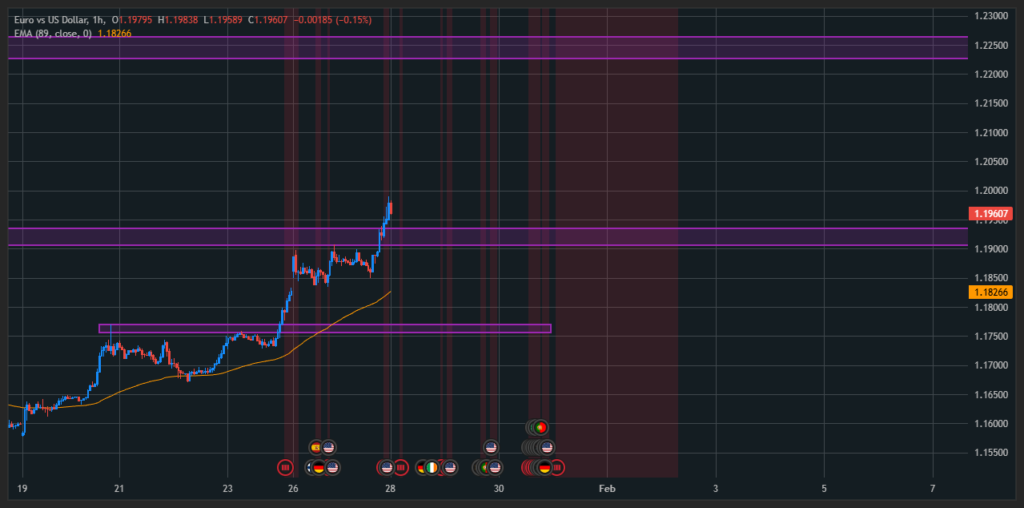Click the US flag beside the Spain flag
This screenshot has width=1024, height=508.
tap(329, 447)
